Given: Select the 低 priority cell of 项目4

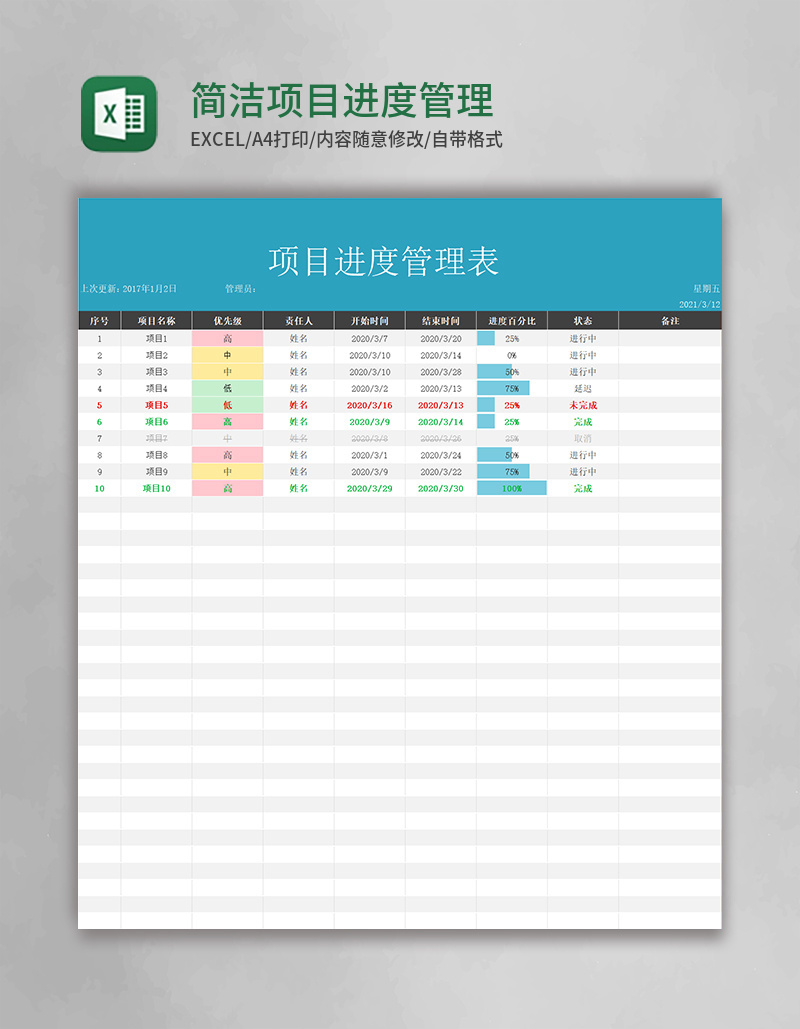Looking at the screenshot, I should point(227,388).
